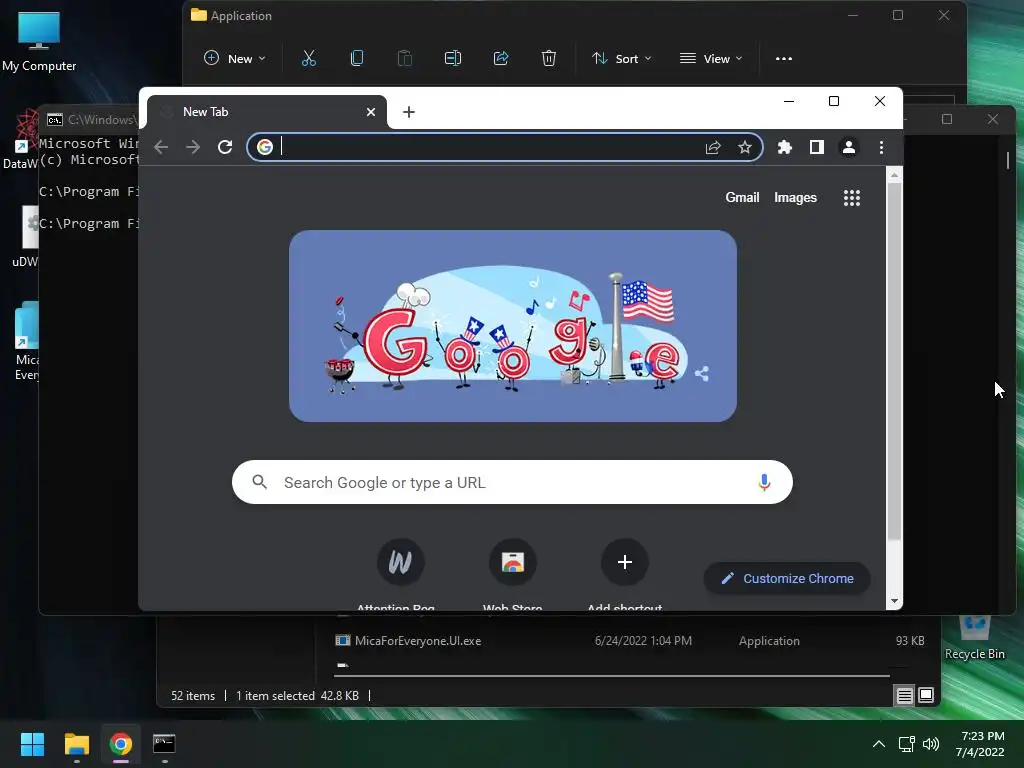Click the Customize Chrome button
Image resolution: width=1024 pixels, height=768 pixels.
(787, 579)
